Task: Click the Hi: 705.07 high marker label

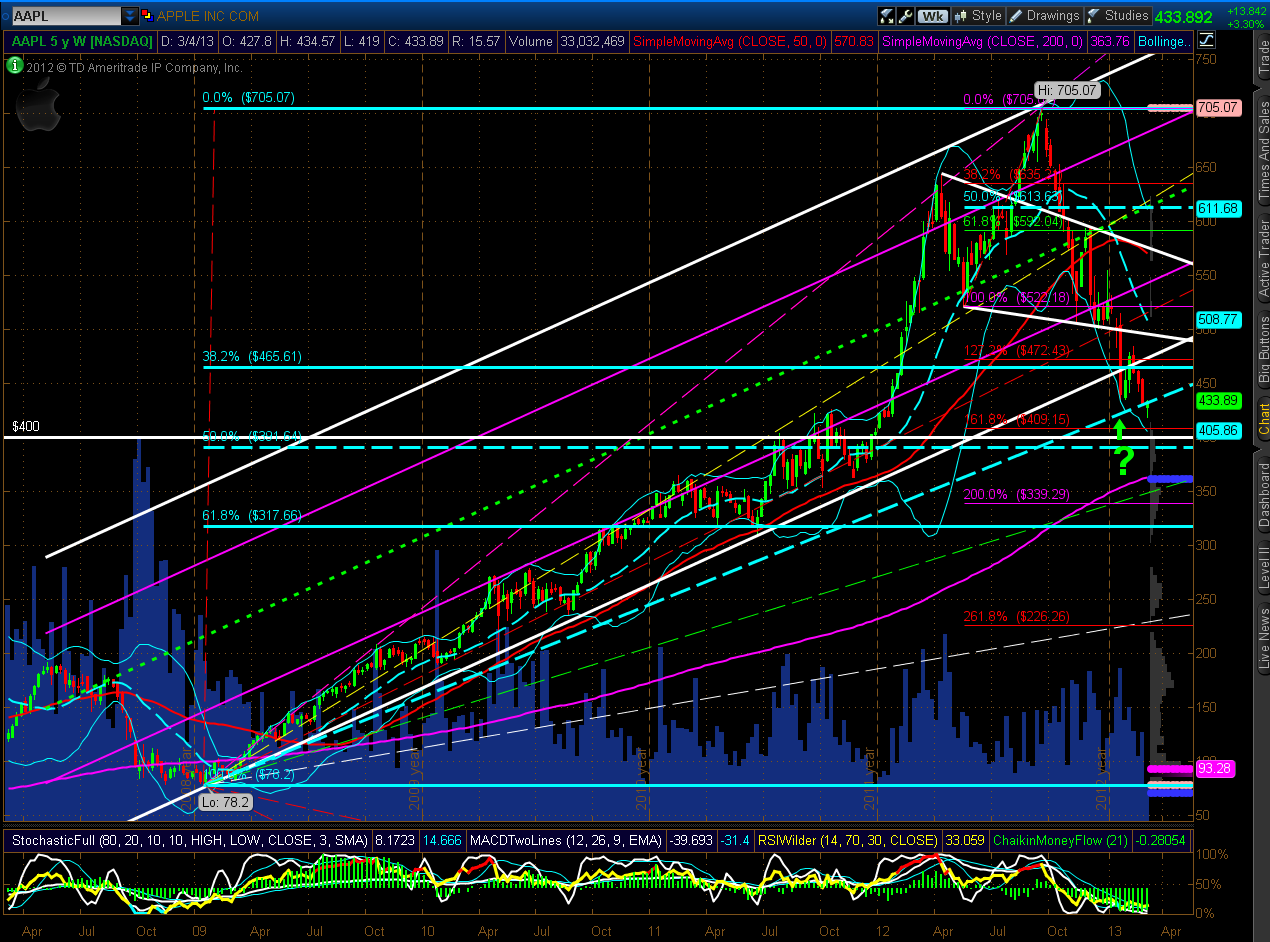Action: click(1067, 90)
